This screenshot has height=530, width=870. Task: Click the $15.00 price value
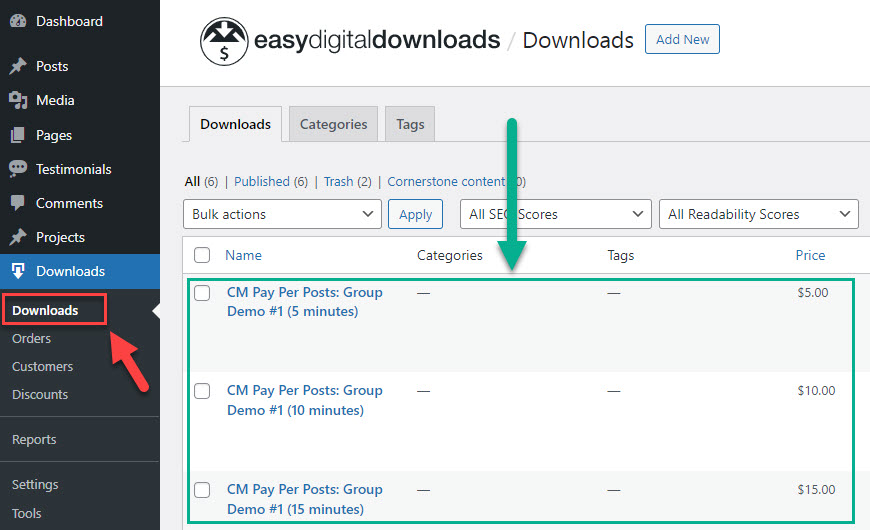(816, 489)
